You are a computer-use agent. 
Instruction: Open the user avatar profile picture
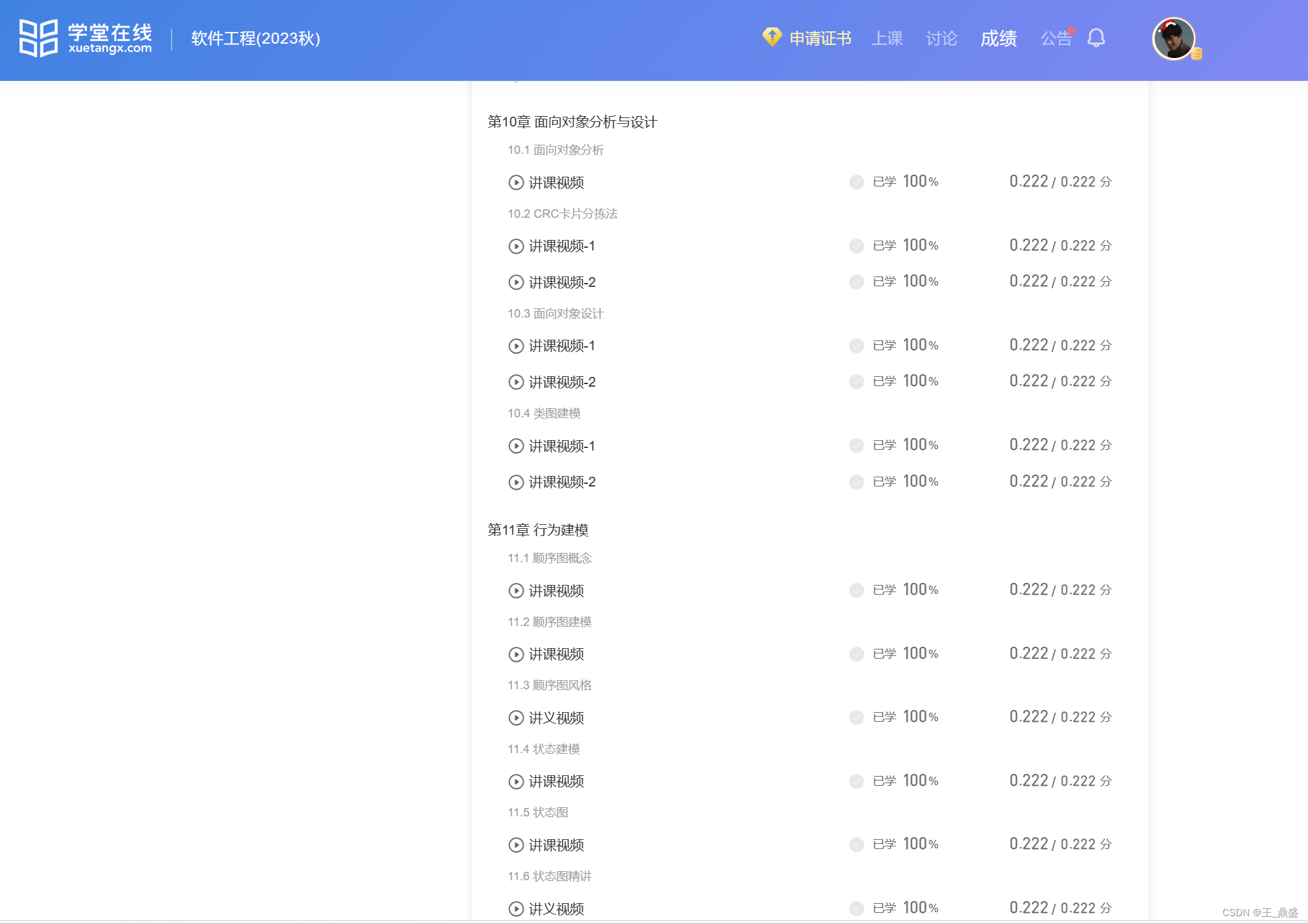[x=1174, y=38]
